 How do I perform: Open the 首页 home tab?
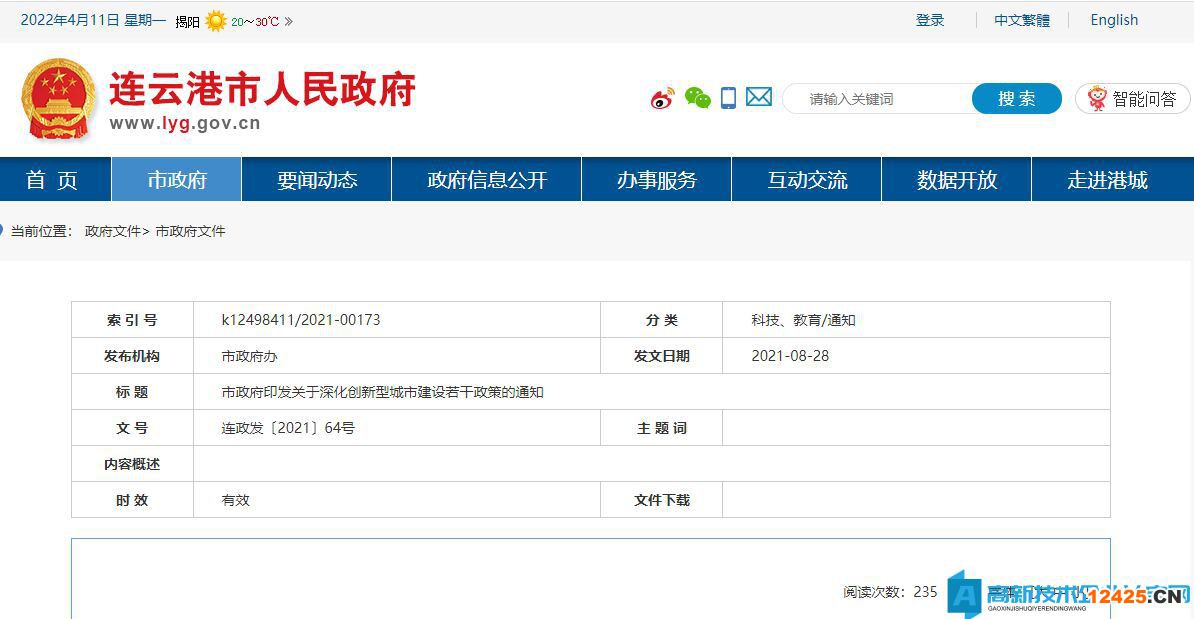coord(52,180)
